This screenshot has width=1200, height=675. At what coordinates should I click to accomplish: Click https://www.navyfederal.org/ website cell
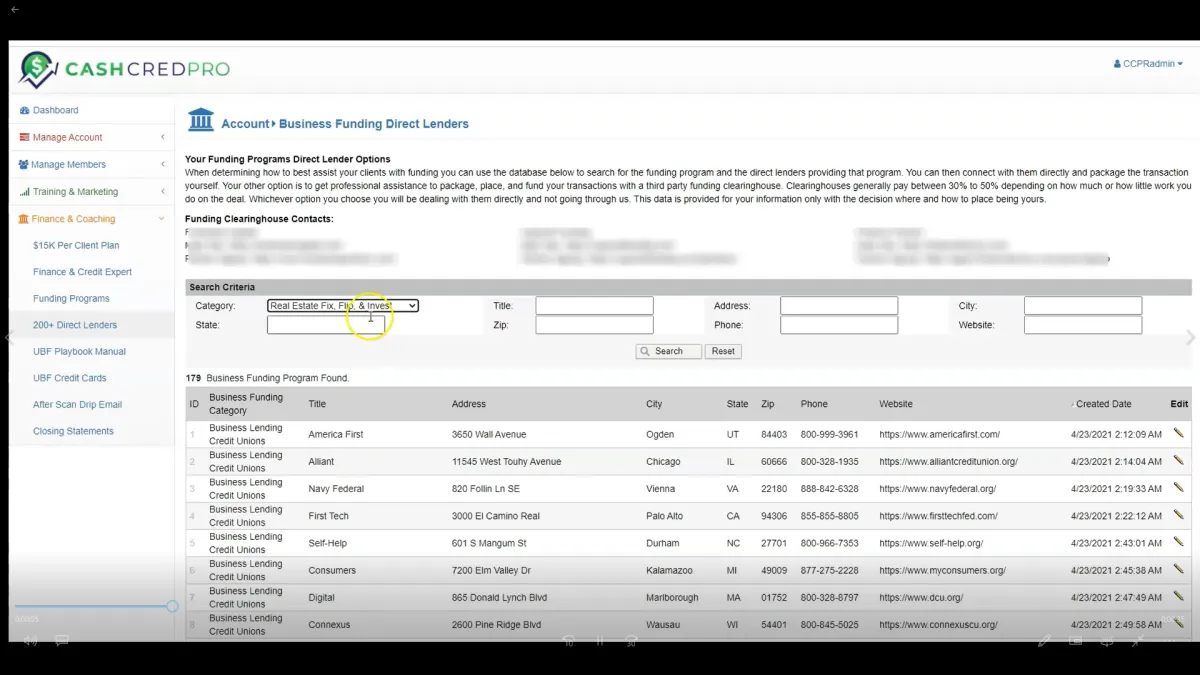pos(937,489)
